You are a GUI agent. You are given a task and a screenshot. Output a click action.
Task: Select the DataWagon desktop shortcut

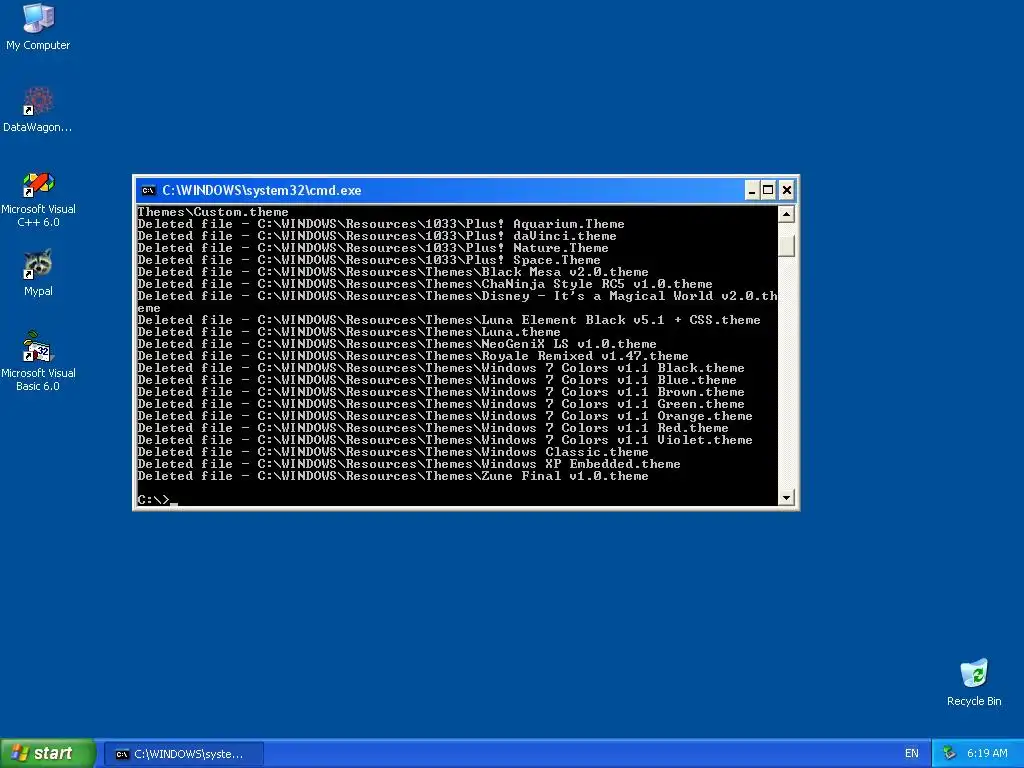(x=37, y=110)
